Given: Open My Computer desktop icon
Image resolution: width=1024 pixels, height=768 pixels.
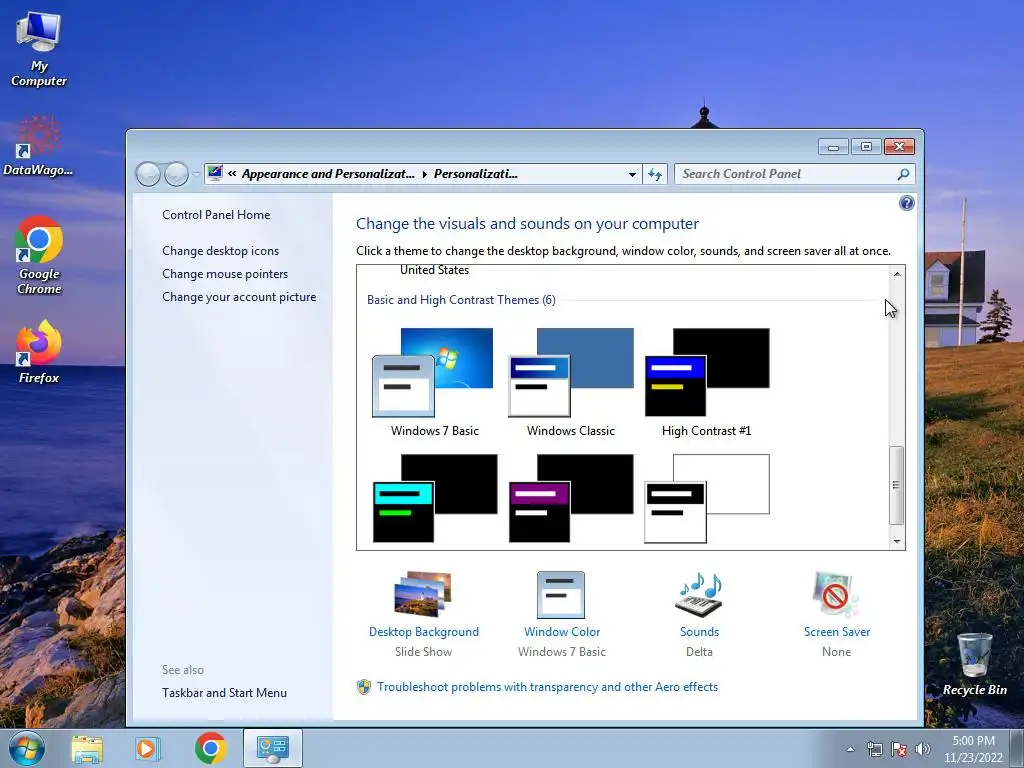Looking at the screenshot, I should coord(39,49).
